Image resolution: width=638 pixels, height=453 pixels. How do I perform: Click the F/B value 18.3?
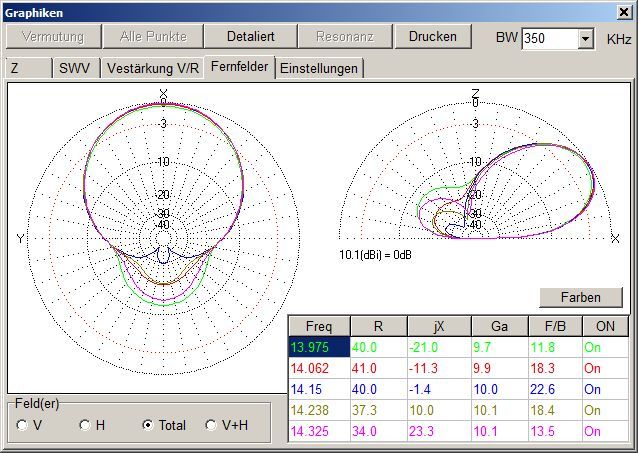click(x=555, y=368)
